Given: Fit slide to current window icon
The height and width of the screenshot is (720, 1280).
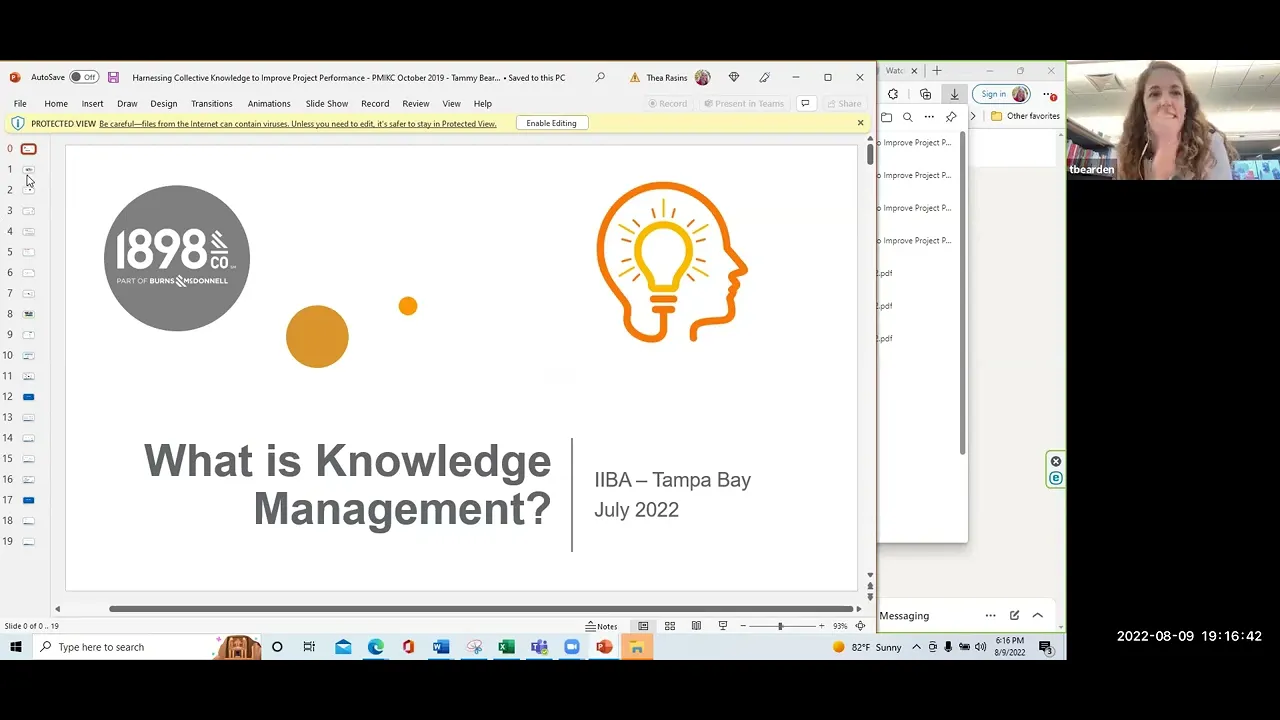Looking at the screenshot, I should click(860, 626).
